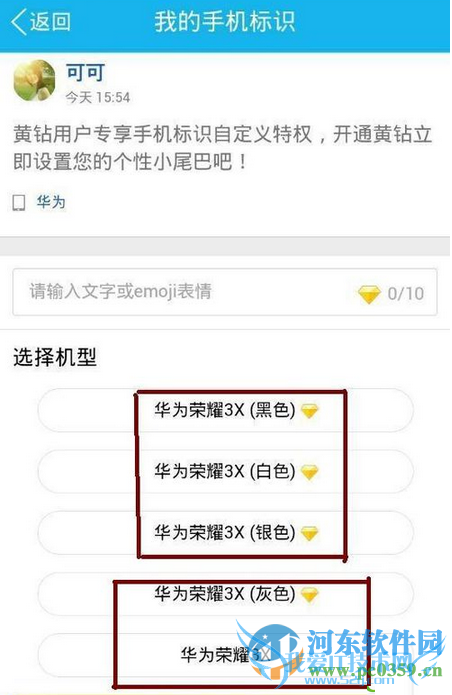Tap the 0/10 character counter

coord(405,293)
